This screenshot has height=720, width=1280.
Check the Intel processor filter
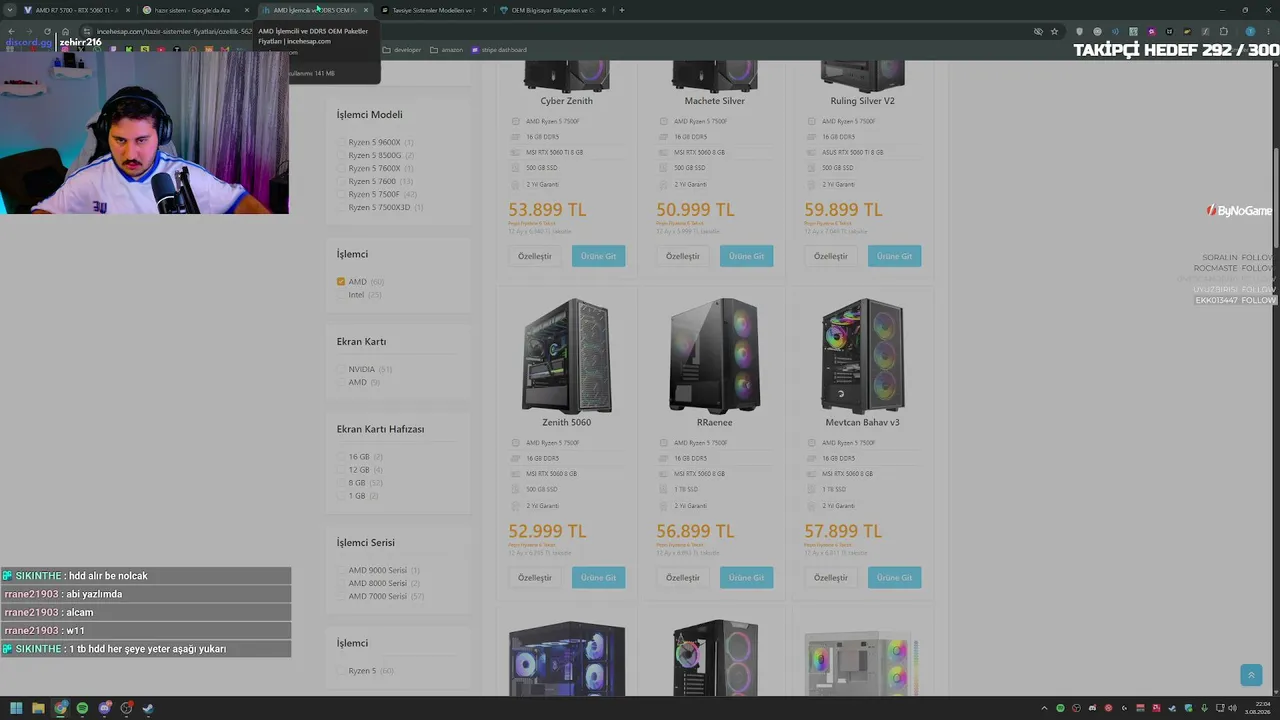(x=341, y=295)
